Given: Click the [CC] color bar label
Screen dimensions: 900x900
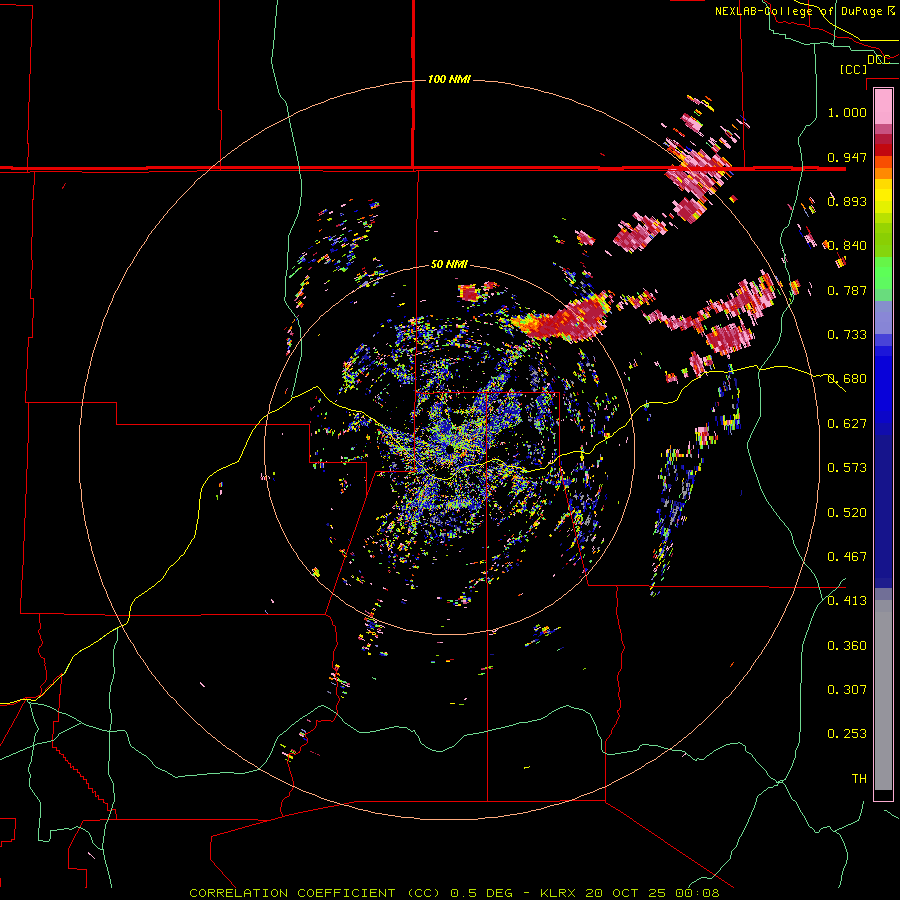Looking at the screenshot, I should tap(853, 69).
